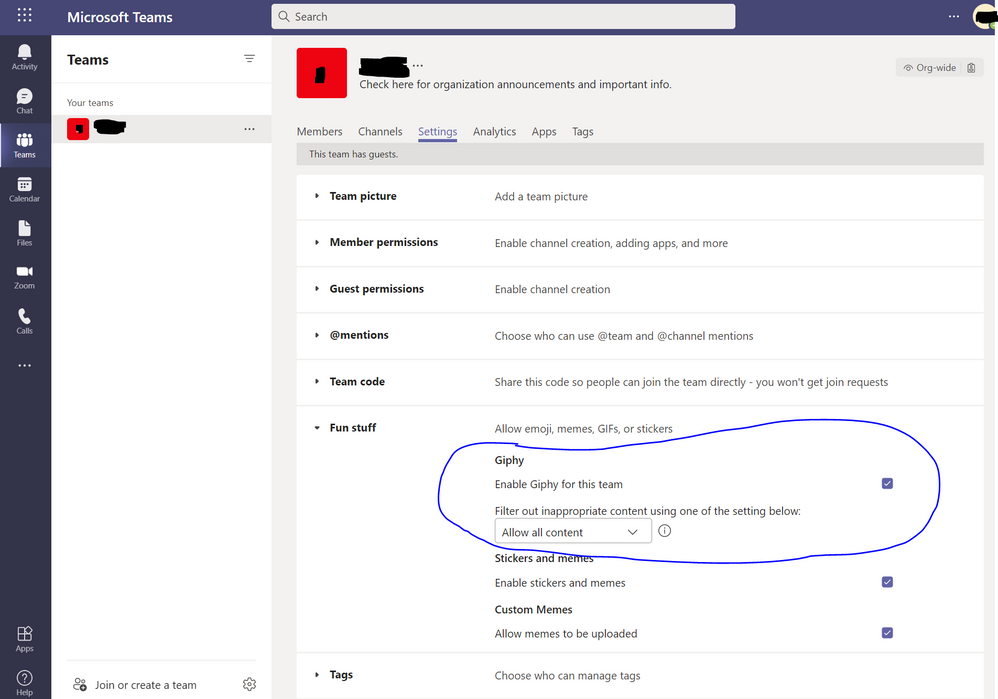Switch to the Analytics tab
The image size is (998, 699).
pos(494,131)
